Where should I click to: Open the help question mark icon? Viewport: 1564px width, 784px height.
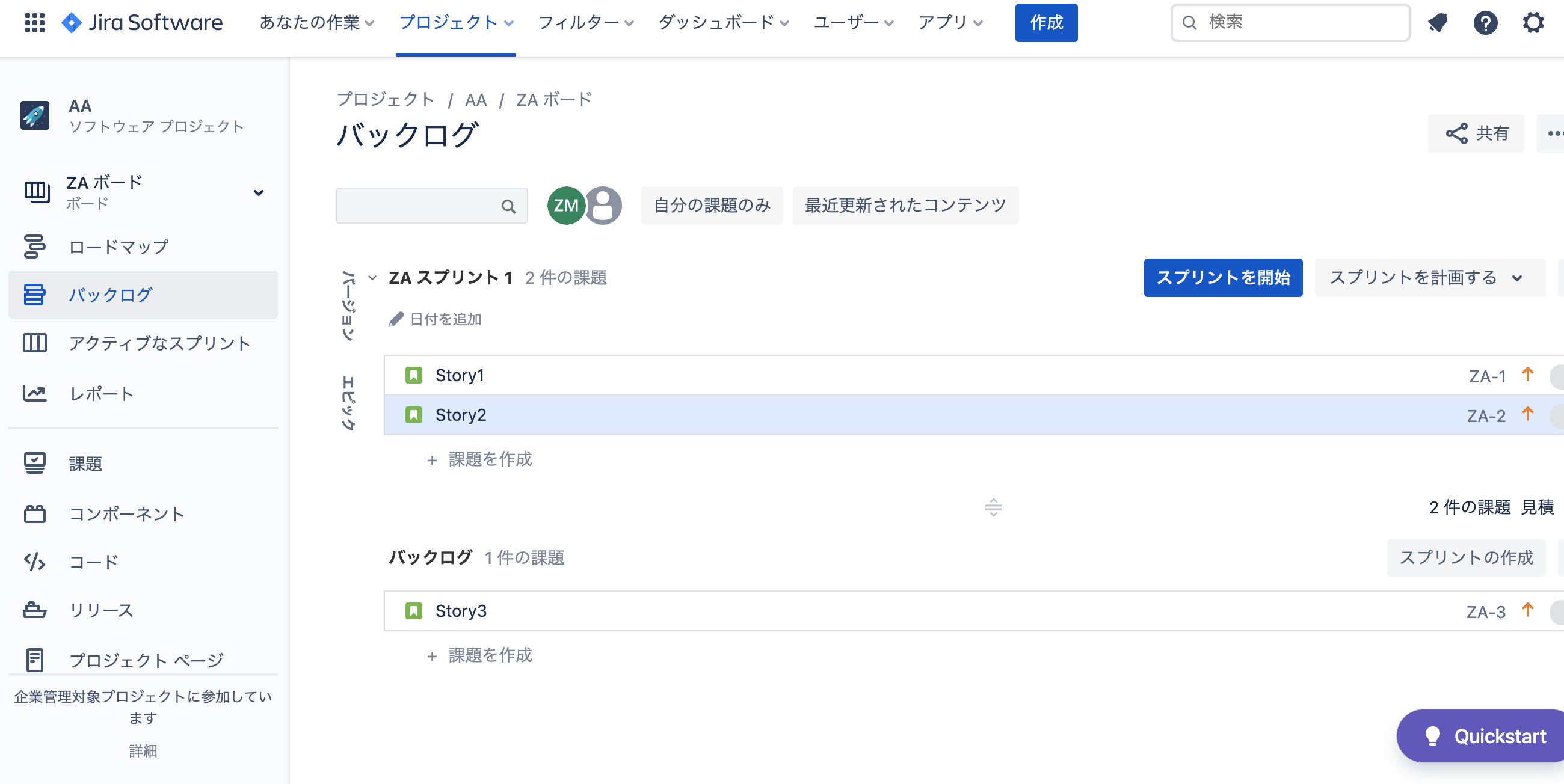[1486, 22]
